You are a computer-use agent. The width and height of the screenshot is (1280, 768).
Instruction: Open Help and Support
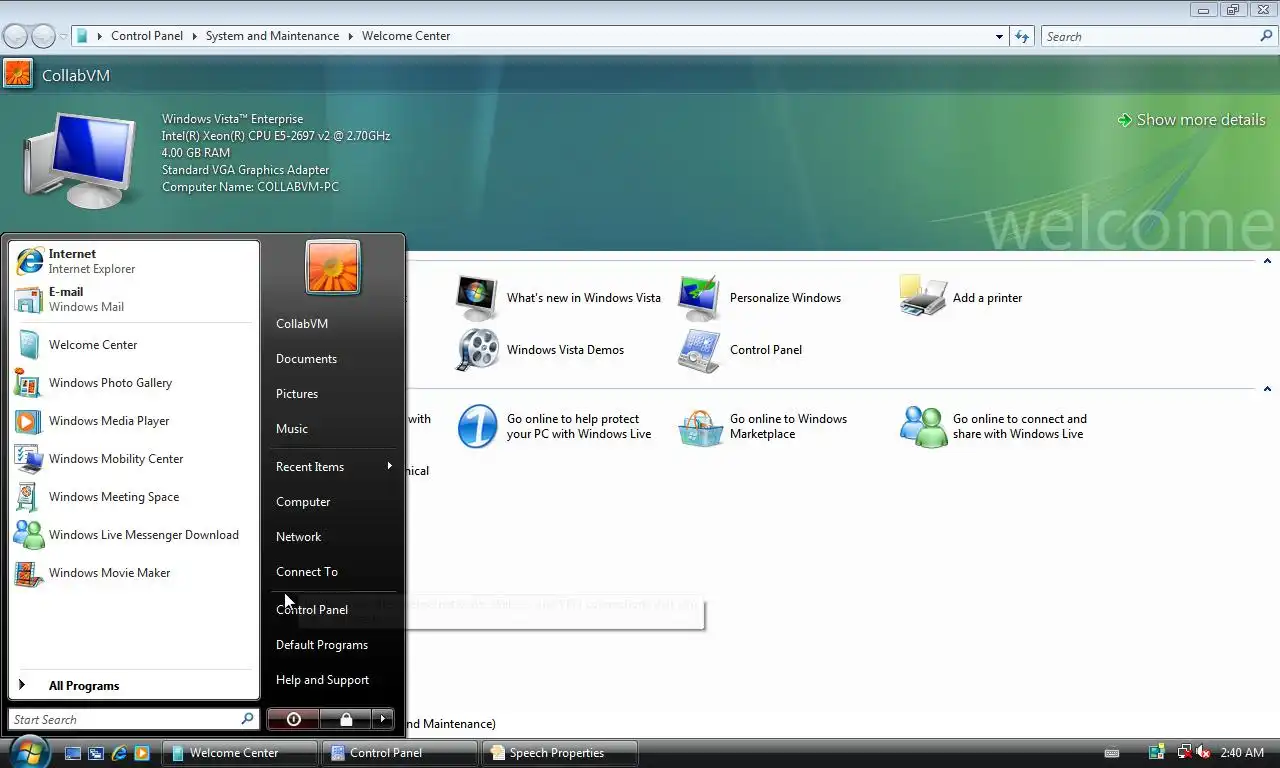[334, 680]
